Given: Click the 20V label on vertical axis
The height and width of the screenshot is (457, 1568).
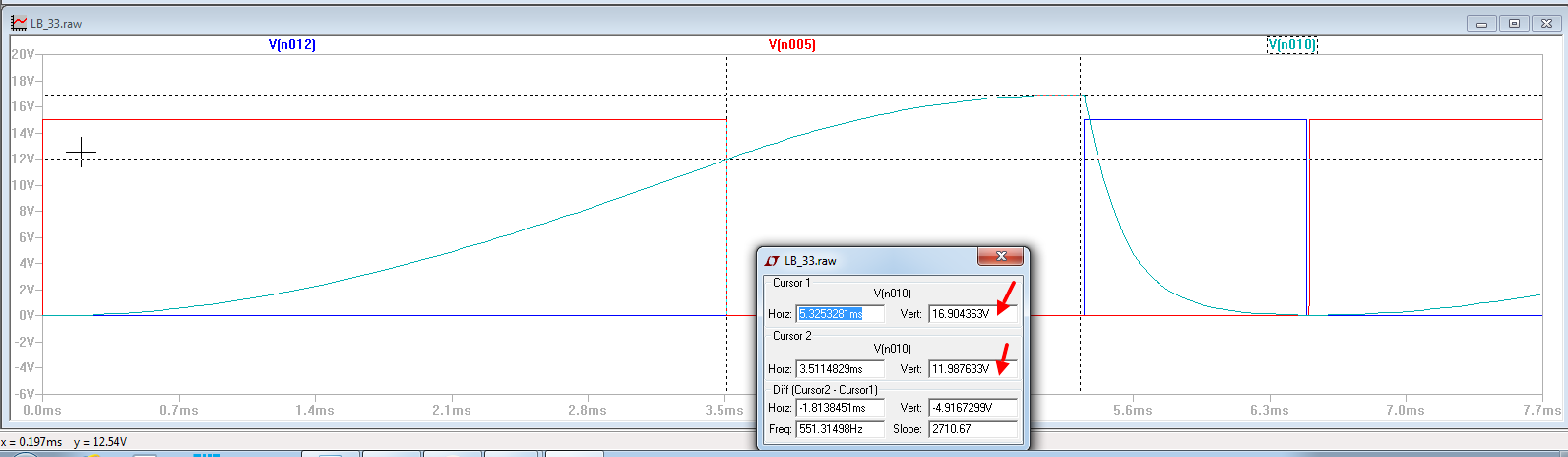Looking at the screenshot, I should [x=23, y=55].
